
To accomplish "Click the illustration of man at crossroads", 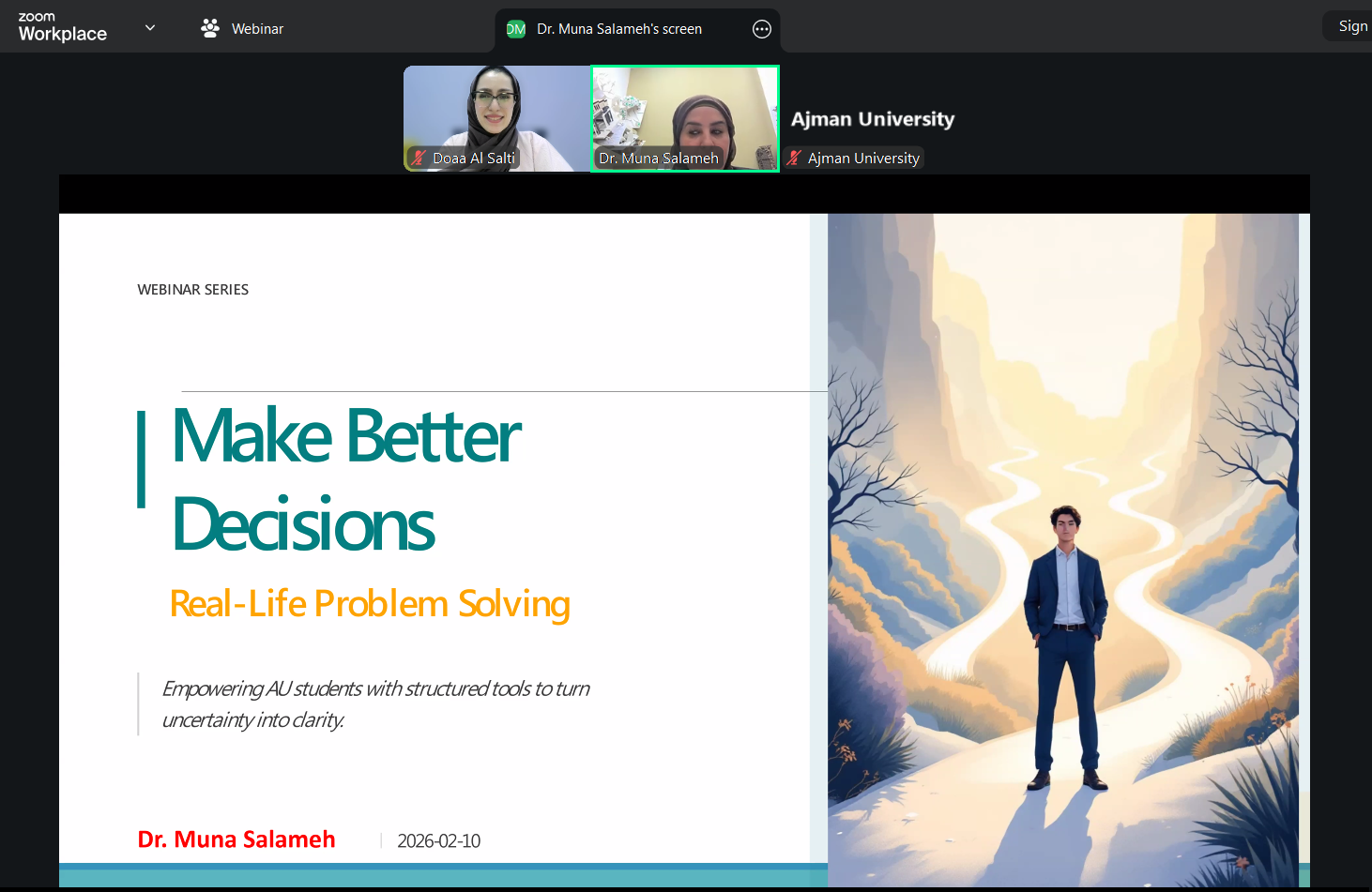I will 1063,550.
